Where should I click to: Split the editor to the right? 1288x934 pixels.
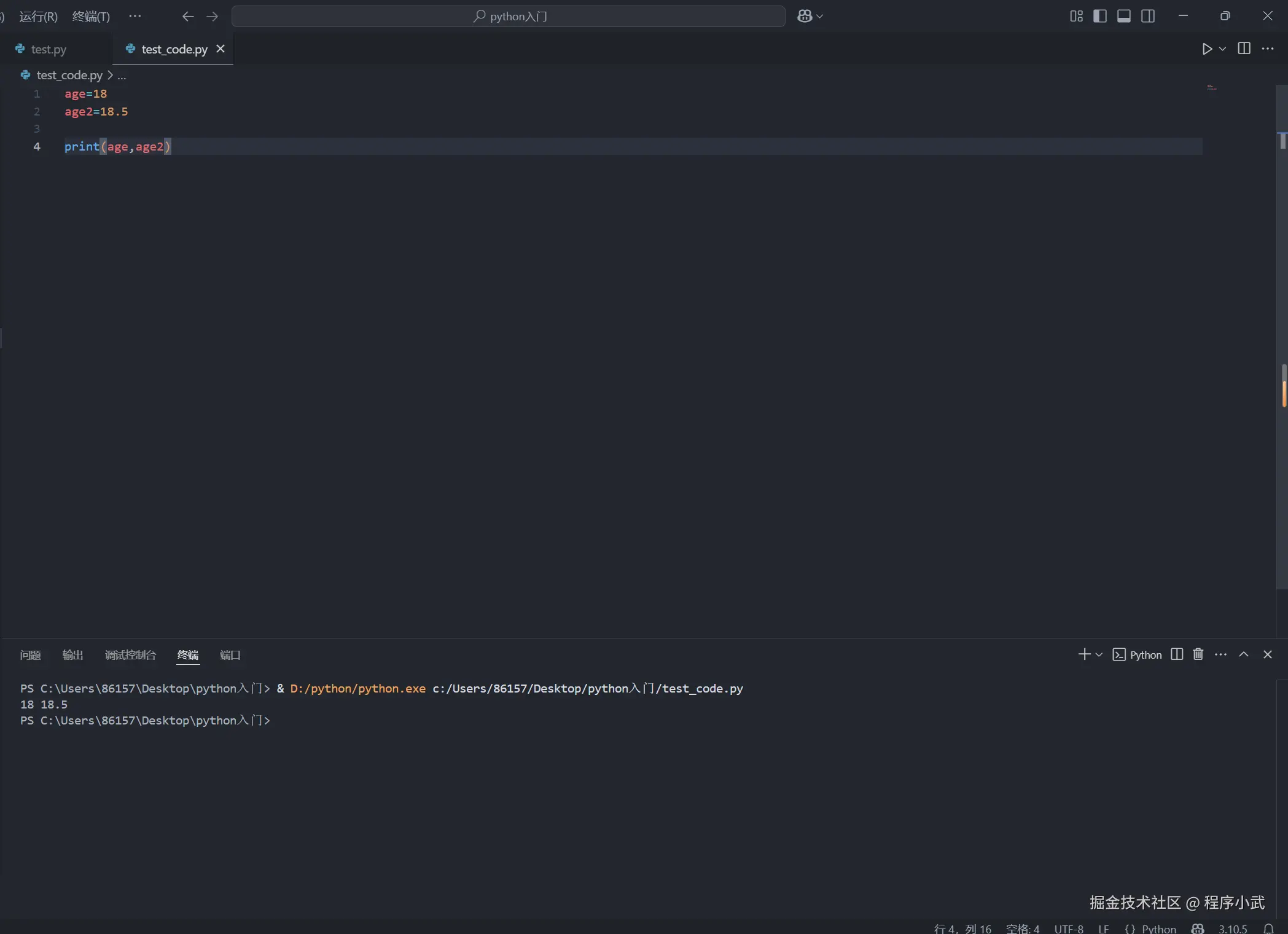click(x=1244, y=49)
